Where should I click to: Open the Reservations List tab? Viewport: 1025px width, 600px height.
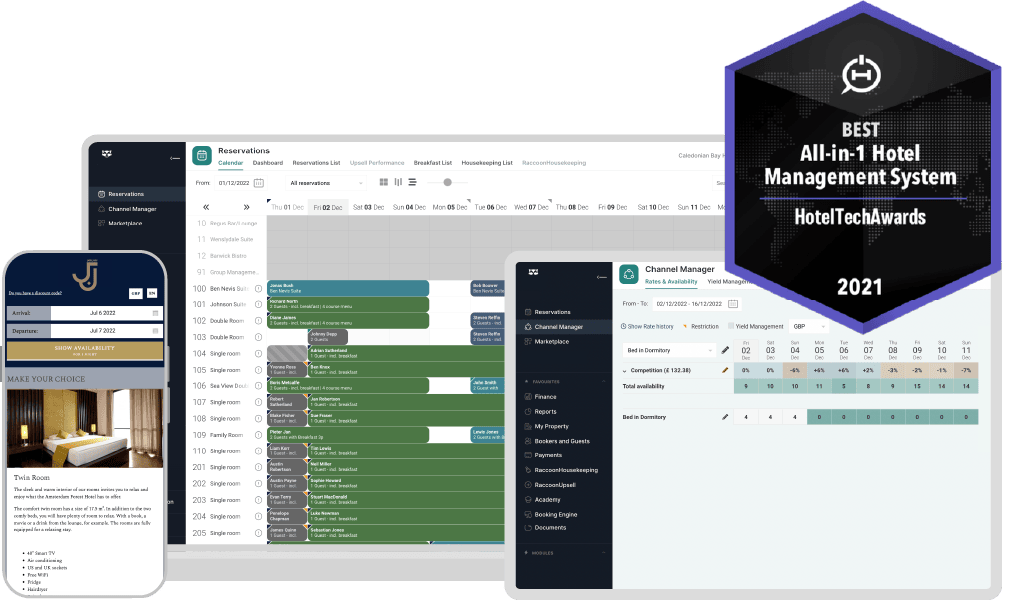pyautogui.click(x=316, y=163)
